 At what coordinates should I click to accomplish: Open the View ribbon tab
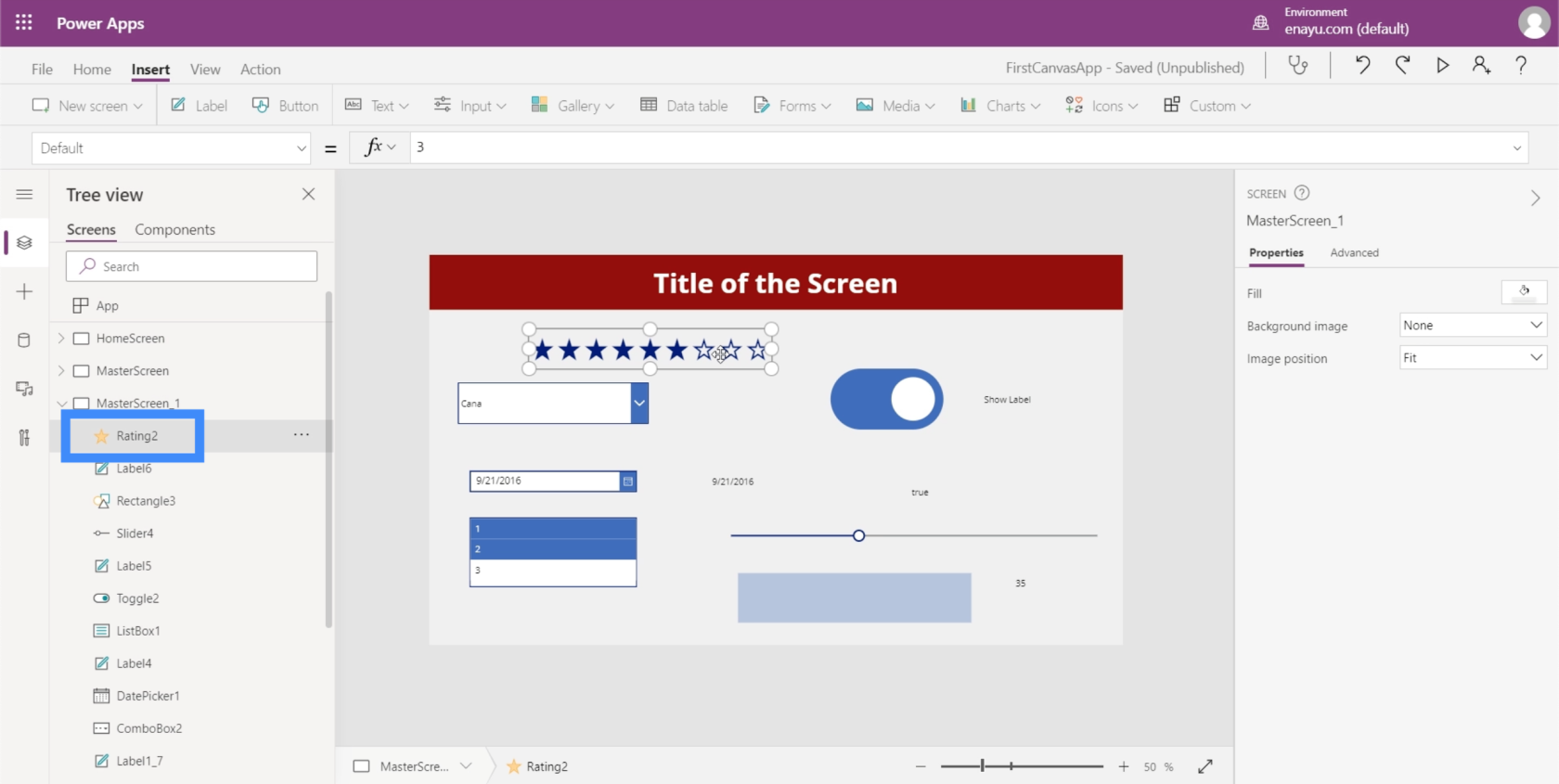pyautogui.click(x=205, y=69)
